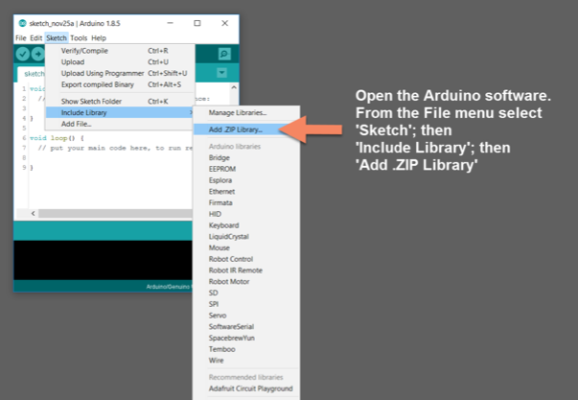Screen dimensions: 578x400
Task: Include the Temboo library
Action: 246,349
